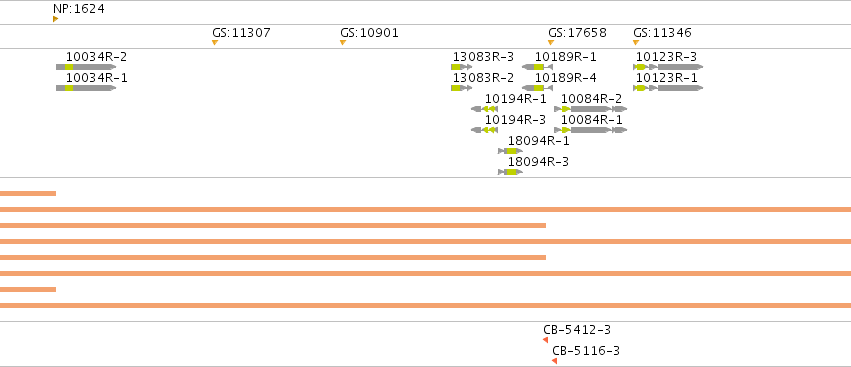Click the GS:17658 triangle marker
The height and width of the screenshot is (367, 851).
[551, 42]
